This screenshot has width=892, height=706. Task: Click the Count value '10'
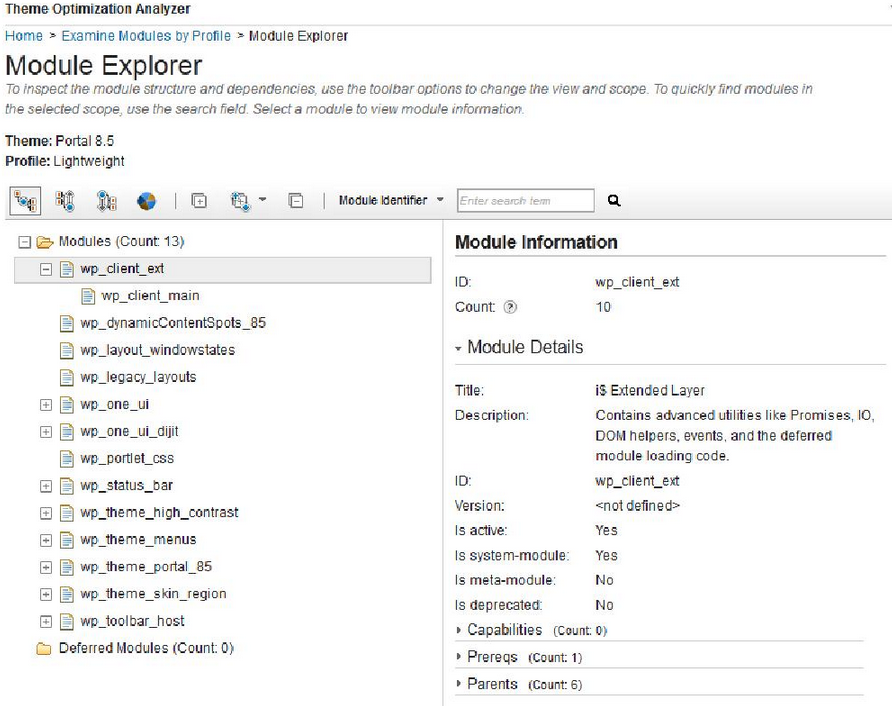(603, 307)
